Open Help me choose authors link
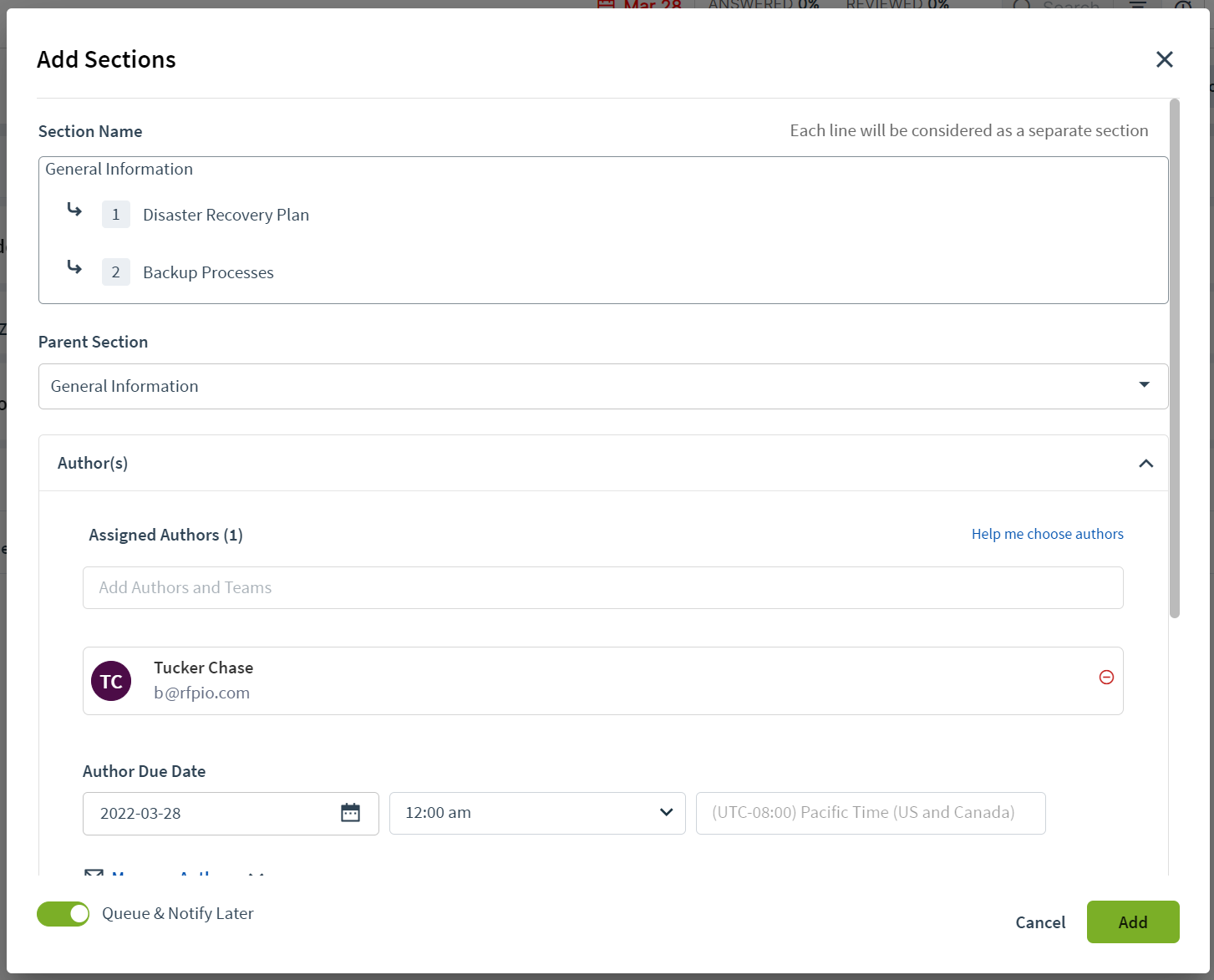1214x980 pixels. pyautogui.click(x=1047, y=534)
